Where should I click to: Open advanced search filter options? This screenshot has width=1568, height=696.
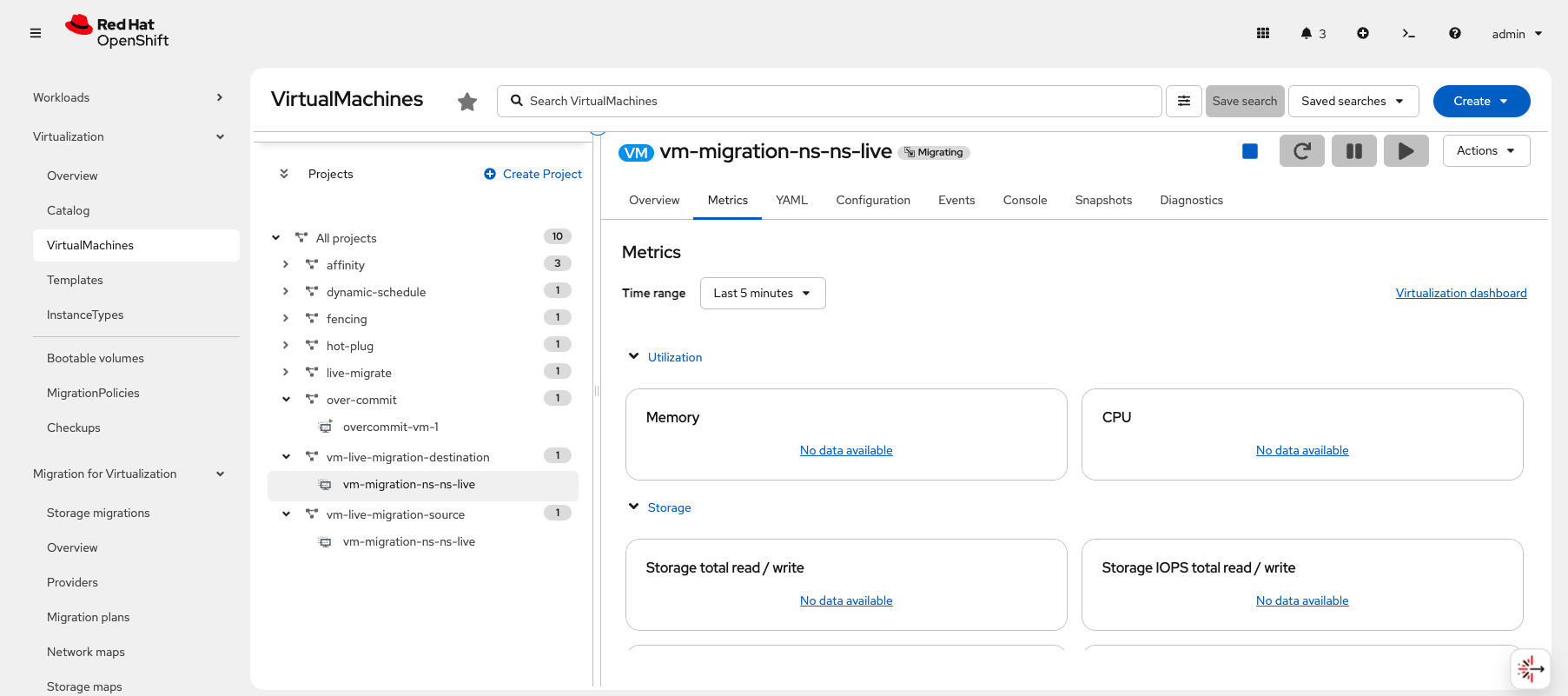(x=1183, y=102)
